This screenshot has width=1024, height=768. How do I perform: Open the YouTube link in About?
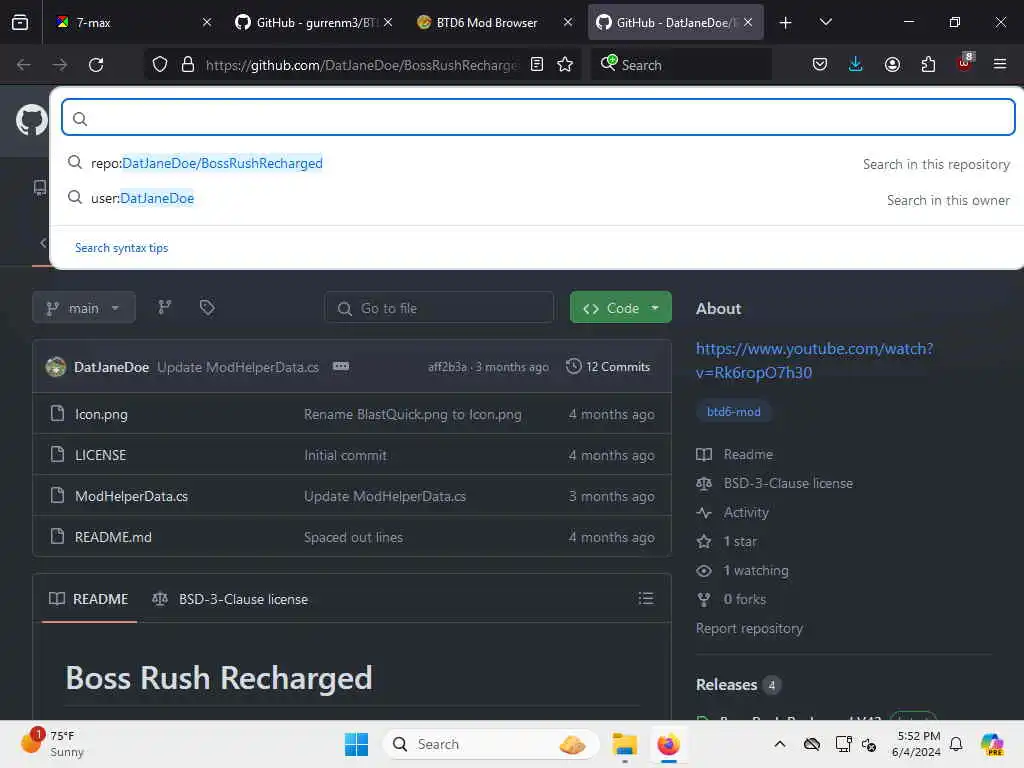click(x=814, y=360)
